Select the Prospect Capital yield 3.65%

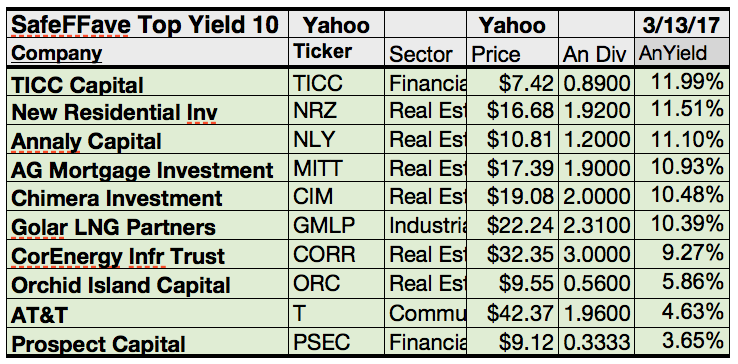click(x=682, y=341)
